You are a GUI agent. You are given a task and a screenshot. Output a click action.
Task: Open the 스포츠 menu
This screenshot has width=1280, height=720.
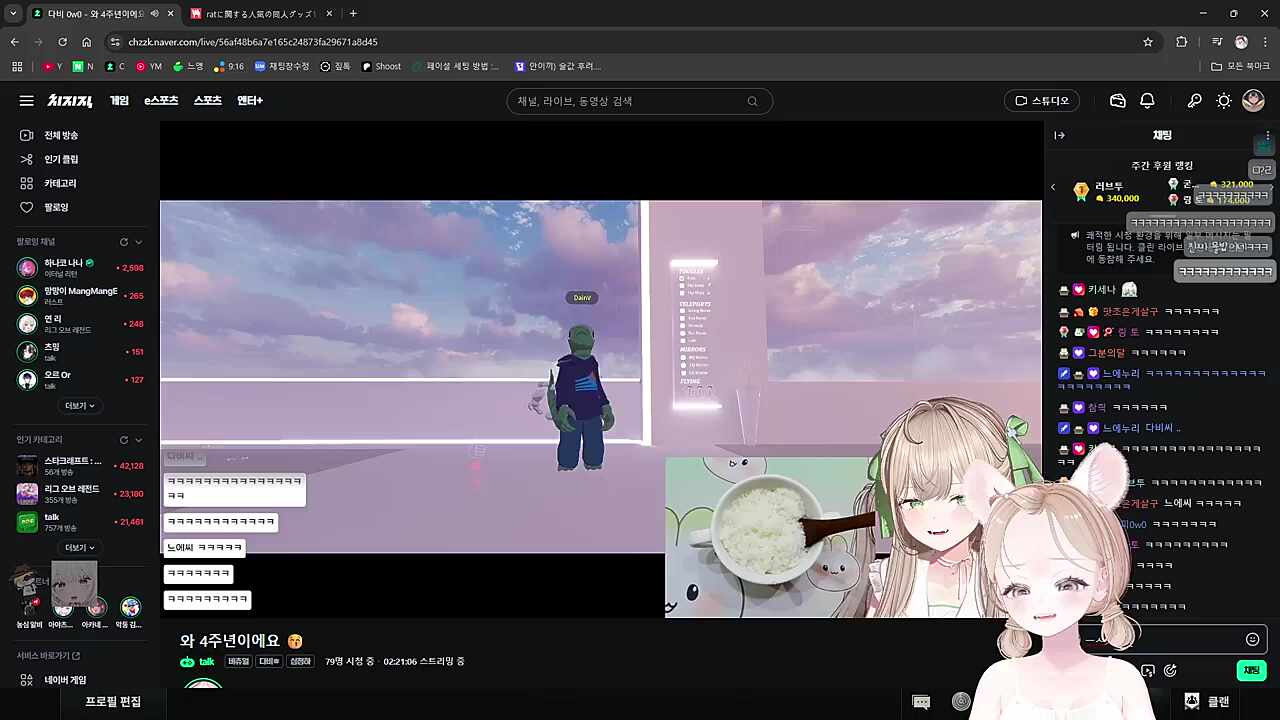pyautogui.click(x=207, y=101)
